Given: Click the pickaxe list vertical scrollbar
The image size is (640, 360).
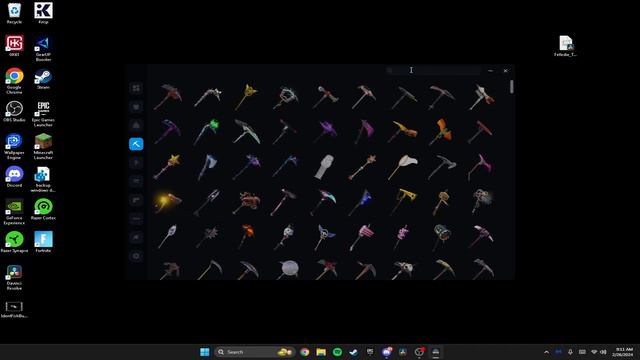Looking at the screenshot, I should (x=511, y=86).
